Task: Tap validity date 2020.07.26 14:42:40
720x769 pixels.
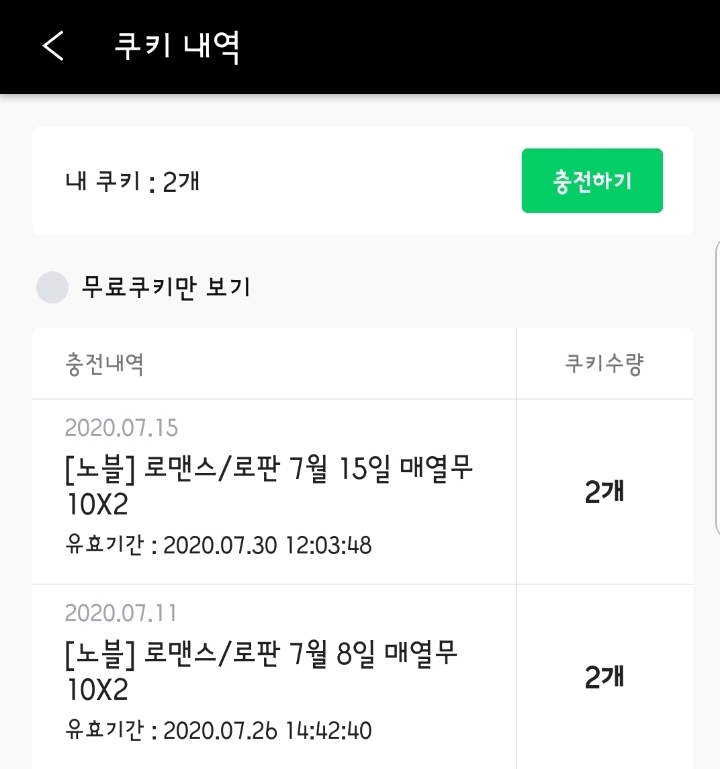Action: 267,731
